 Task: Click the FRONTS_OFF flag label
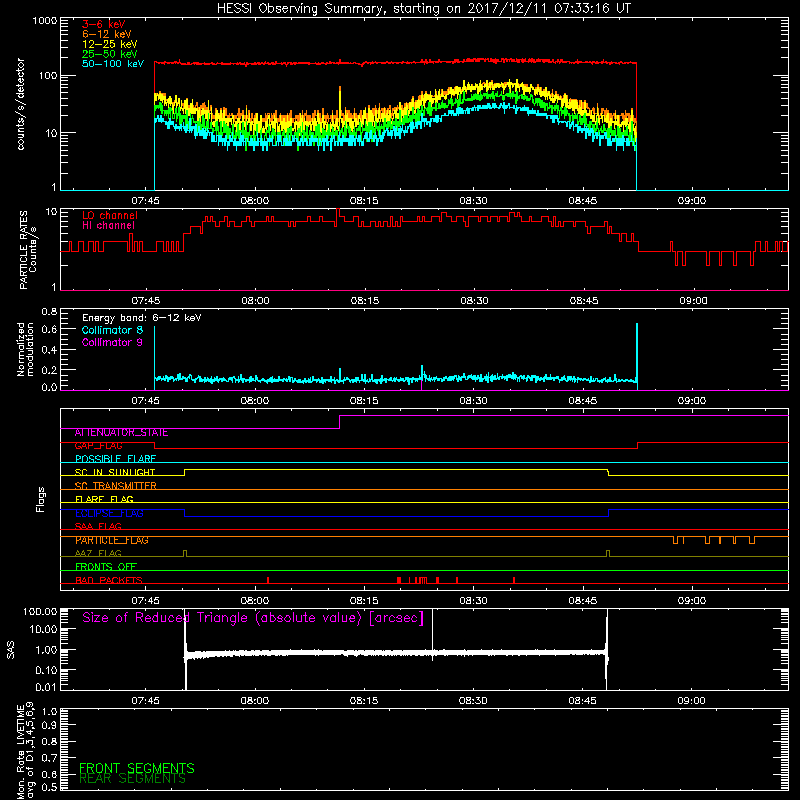tap(106, 567)
